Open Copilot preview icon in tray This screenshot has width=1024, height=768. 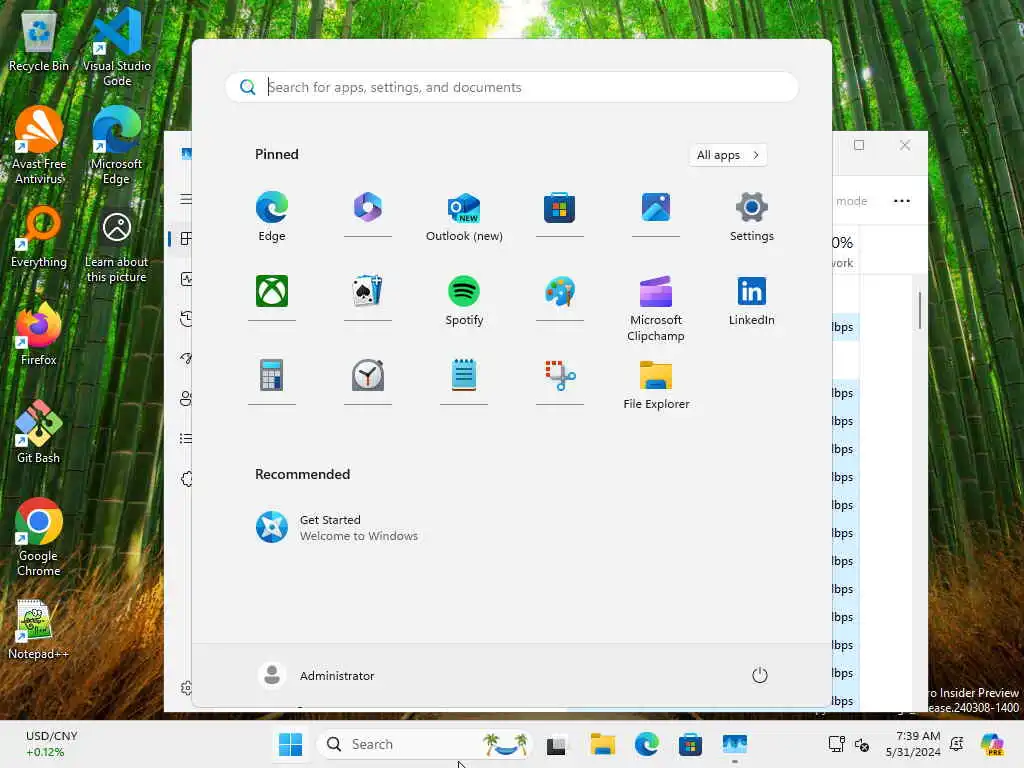992,744
